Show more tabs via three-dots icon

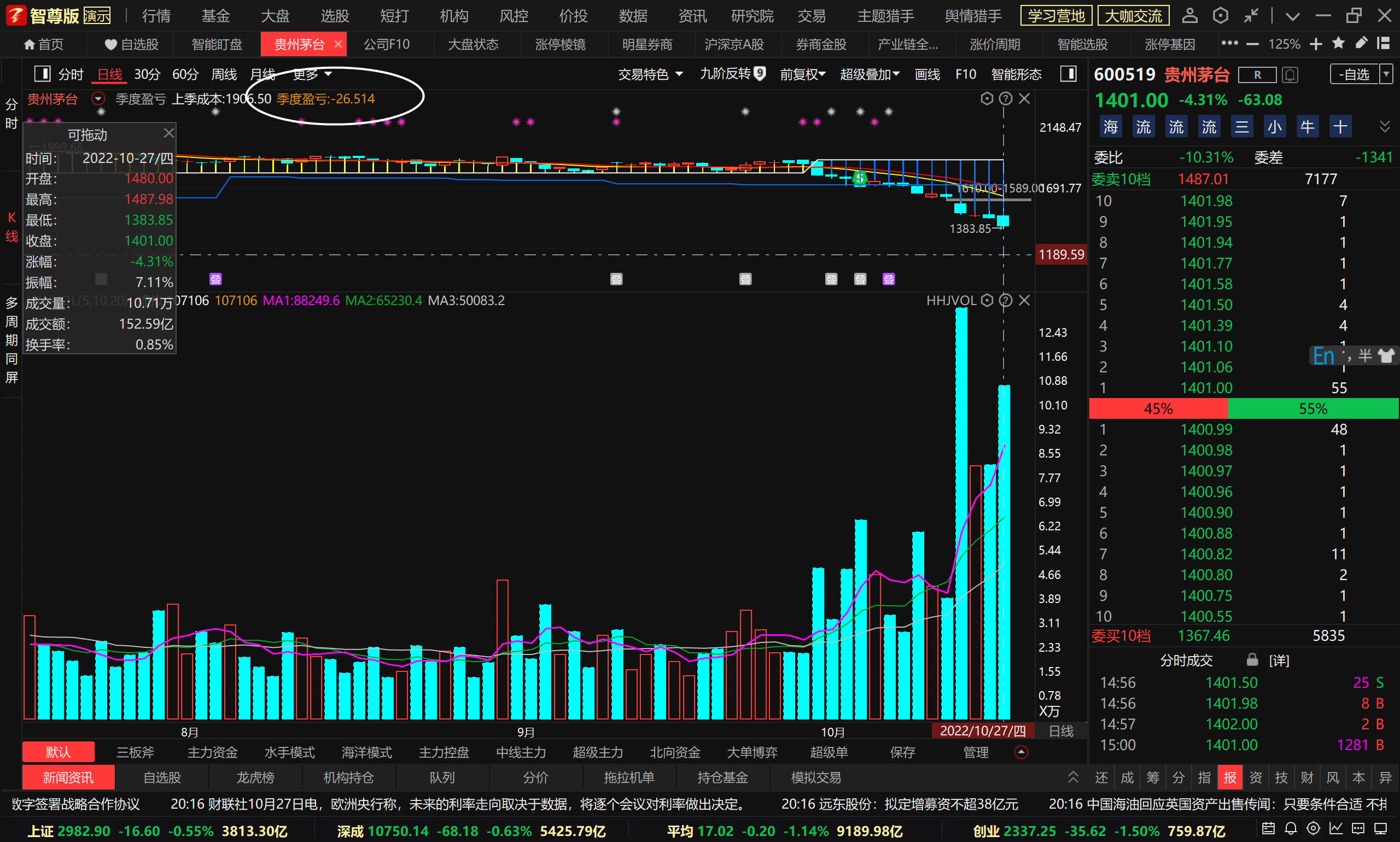(x=1229, y=43)
